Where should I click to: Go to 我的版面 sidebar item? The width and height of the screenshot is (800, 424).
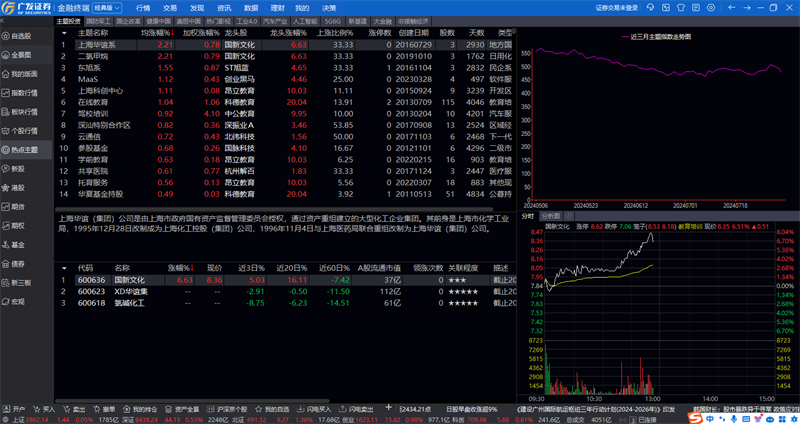tap(24, 74)
